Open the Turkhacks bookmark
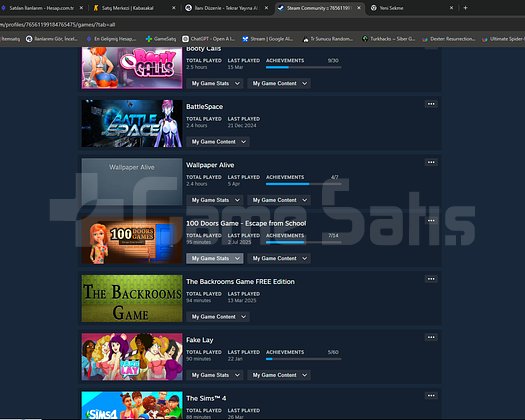Screen dimensions: 525x420 coord(388,39)
